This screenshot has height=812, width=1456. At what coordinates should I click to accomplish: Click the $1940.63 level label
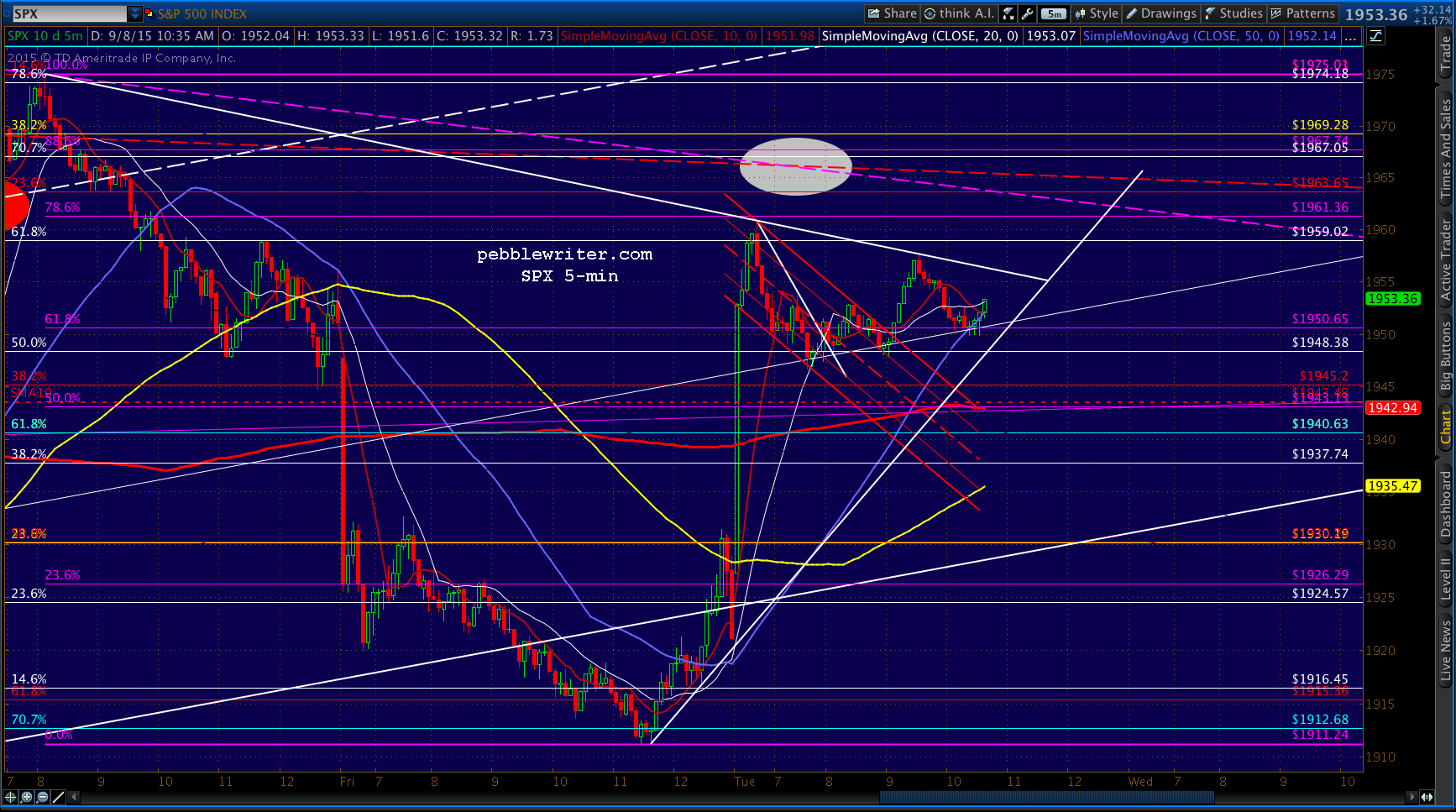[x=1320, y=424]
